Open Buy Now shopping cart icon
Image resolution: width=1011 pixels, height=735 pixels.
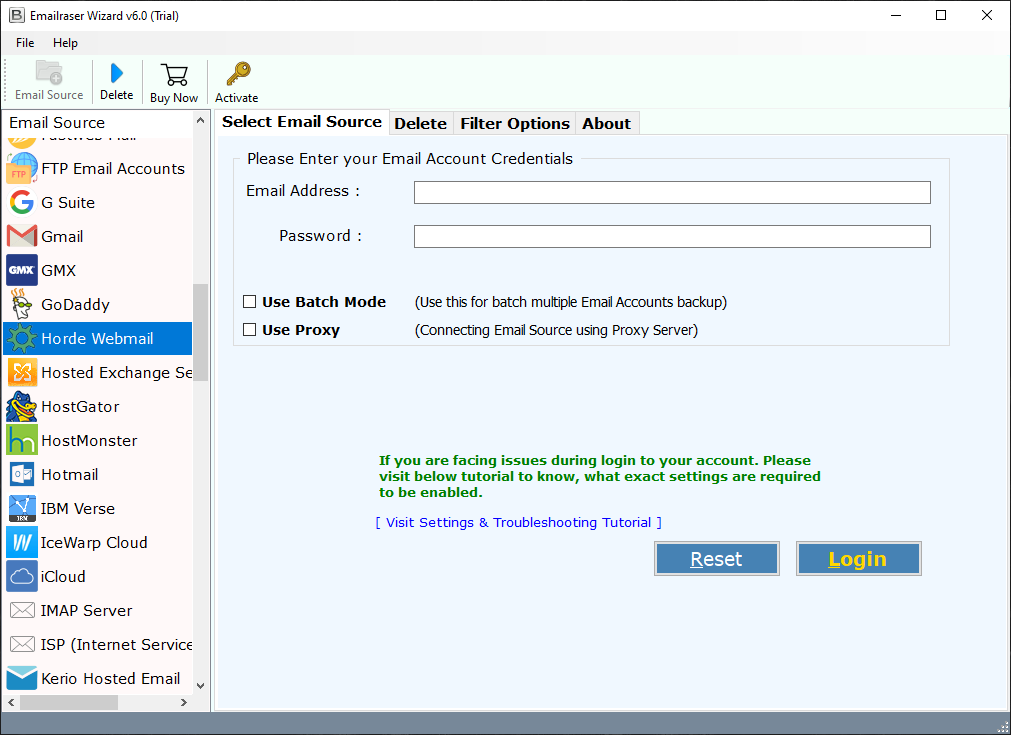tap(174, 74)
